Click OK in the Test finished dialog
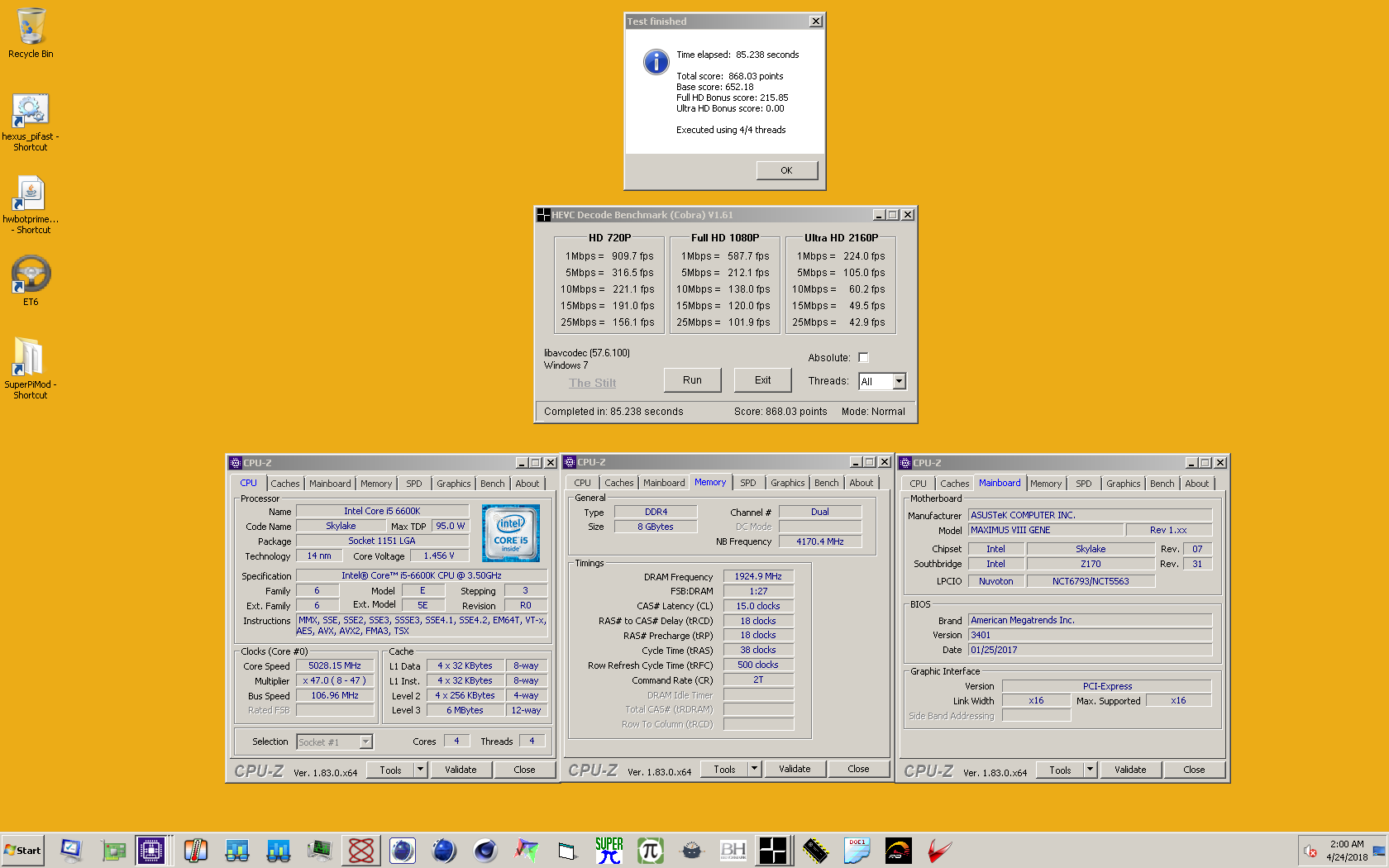 point(786,170)
